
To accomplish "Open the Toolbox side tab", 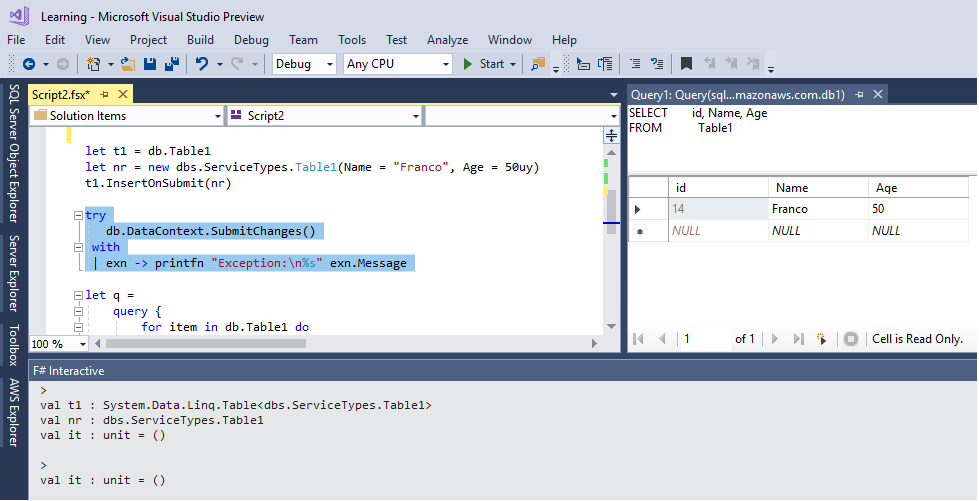I will (x=14, y=345).
